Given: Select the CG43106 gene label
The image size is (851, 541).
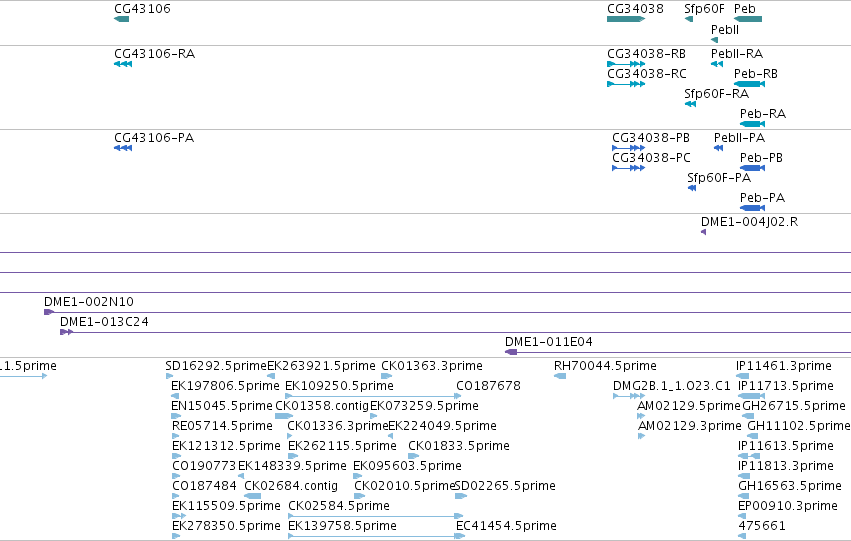Looking at the screenshot, I should [142, 9].
